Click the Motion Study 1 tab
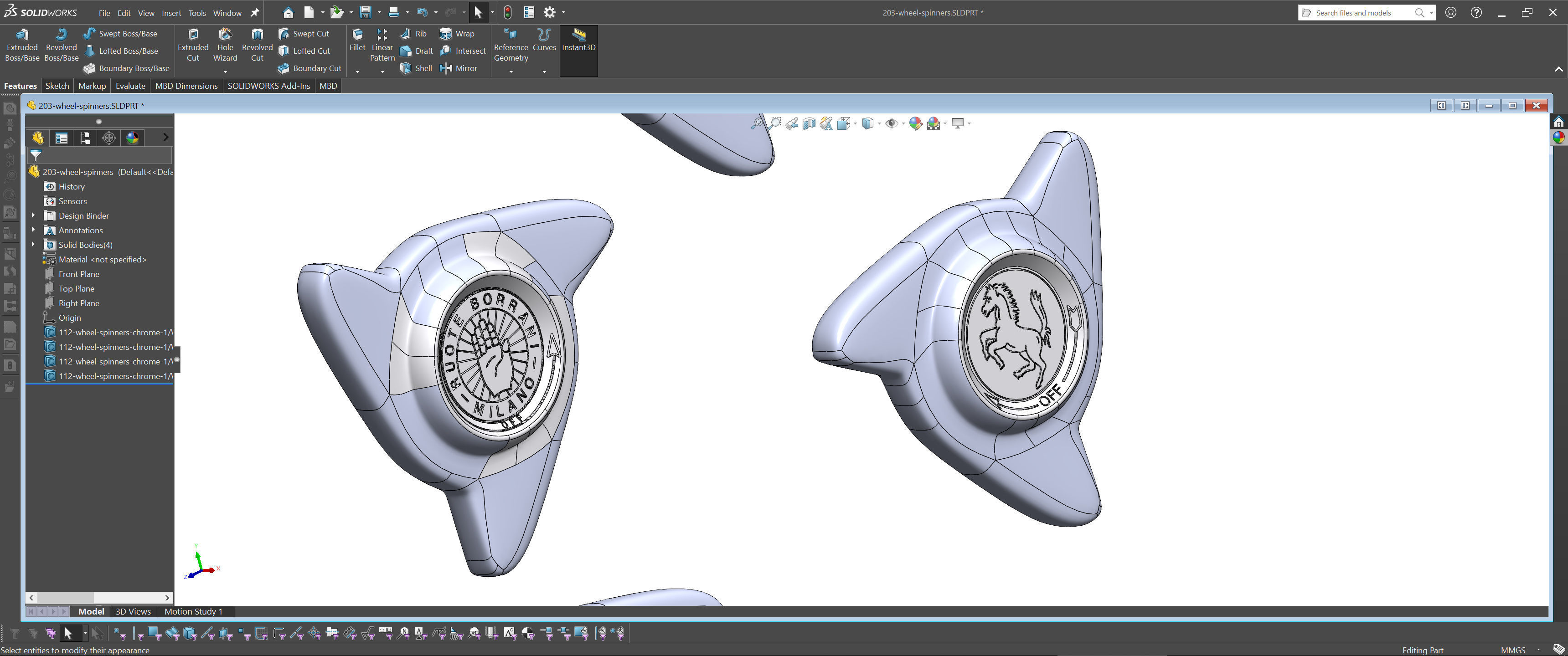This screenshot has width=1568, height=656. pyautogui.click(x=193, y=611)
